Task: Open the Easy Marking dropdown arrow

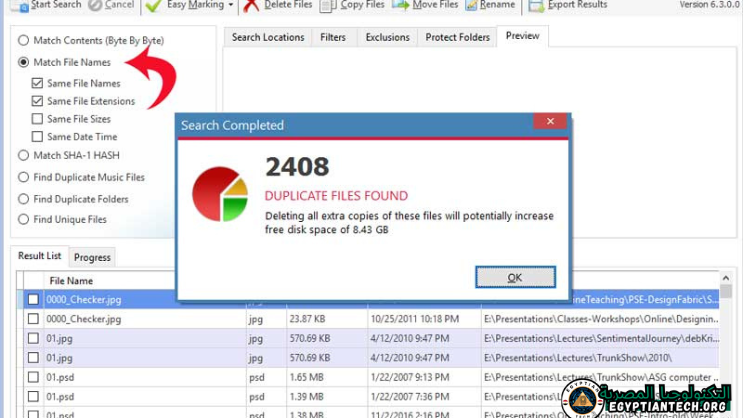Action: click(231, 6)
